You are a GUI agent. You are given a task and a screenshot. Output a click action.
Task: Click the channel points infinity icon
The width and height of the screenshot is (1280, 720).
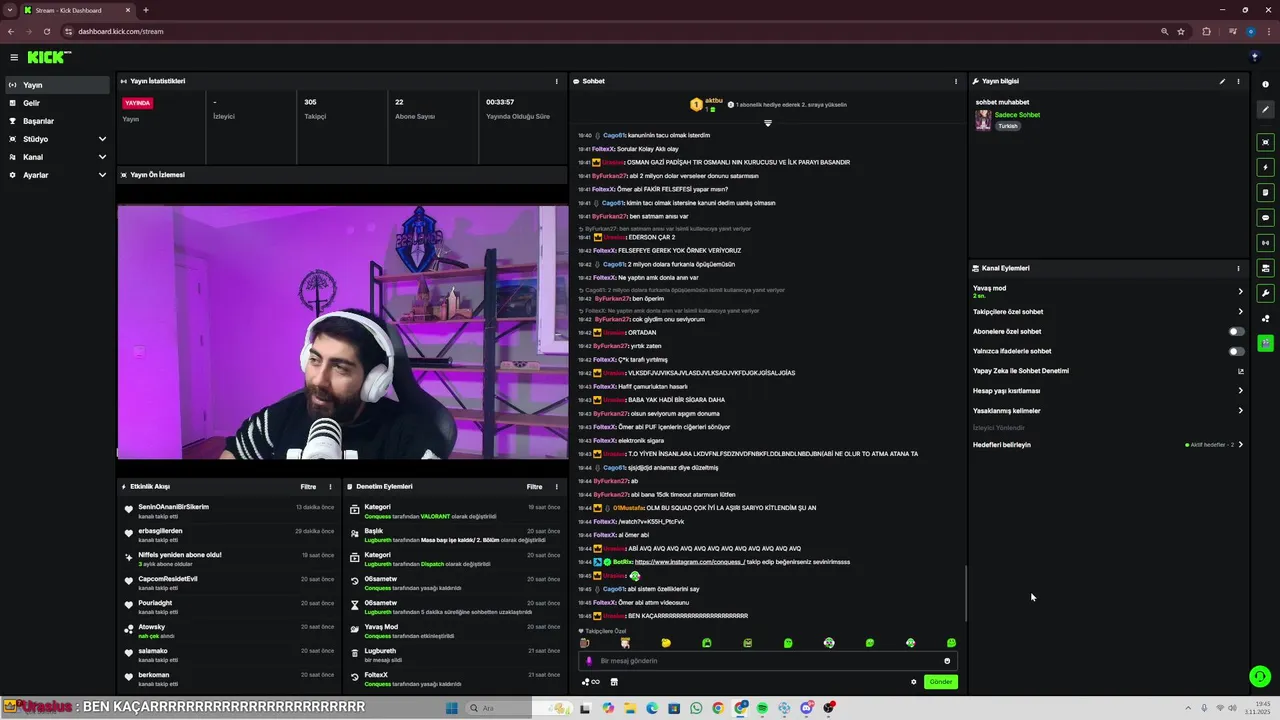coord(590,682)
